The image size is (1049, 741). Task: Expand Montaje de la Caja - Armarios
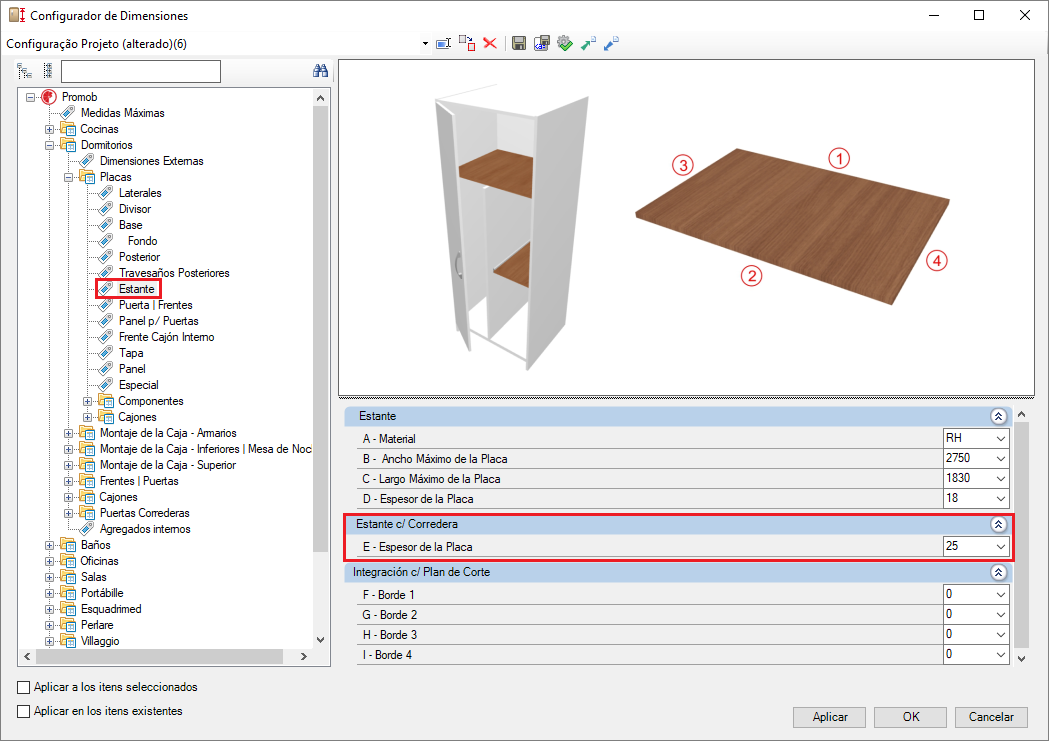68,433
